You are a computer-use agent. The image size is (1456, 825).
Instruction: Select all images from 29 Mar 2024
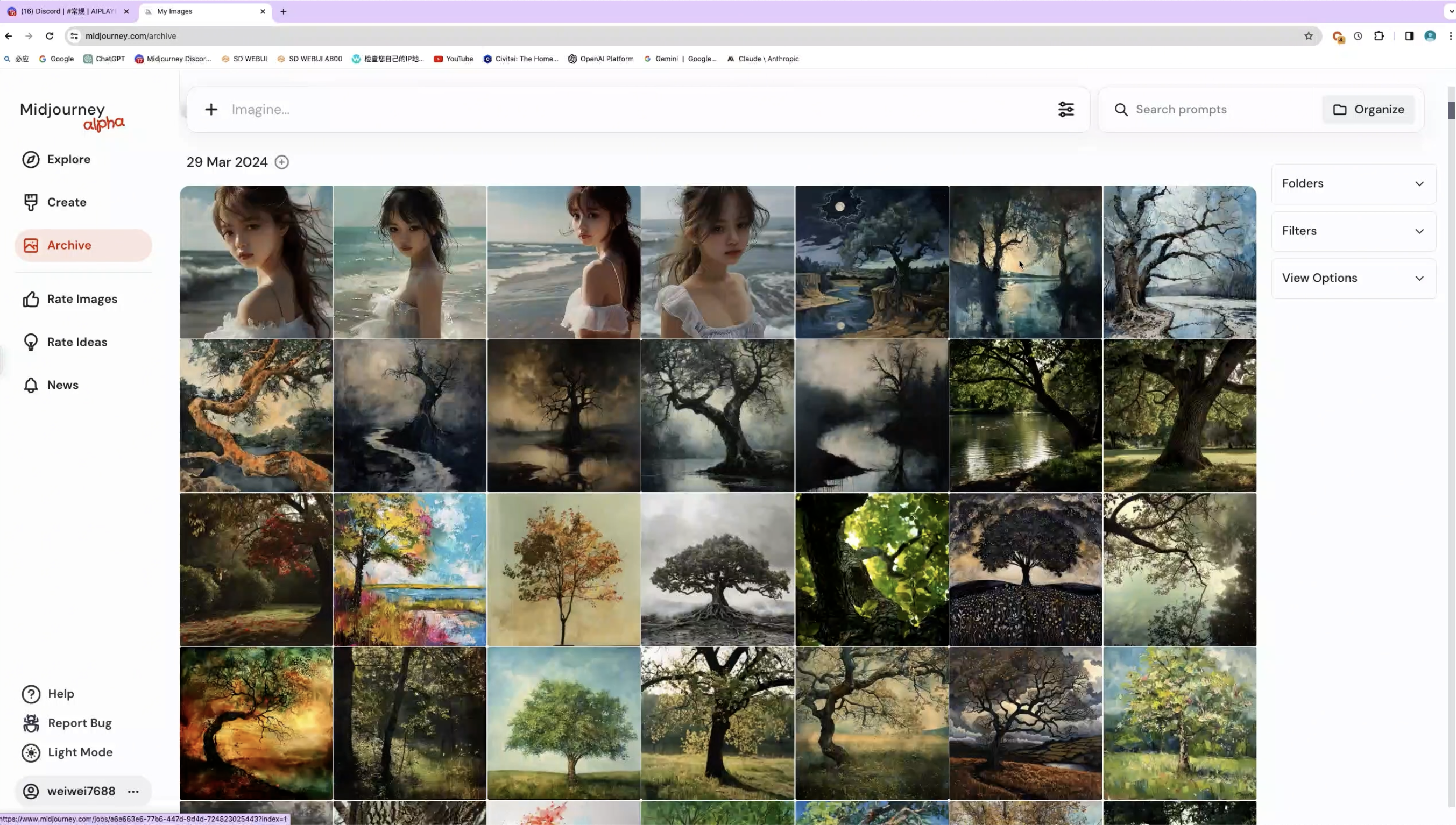point(282,162)
